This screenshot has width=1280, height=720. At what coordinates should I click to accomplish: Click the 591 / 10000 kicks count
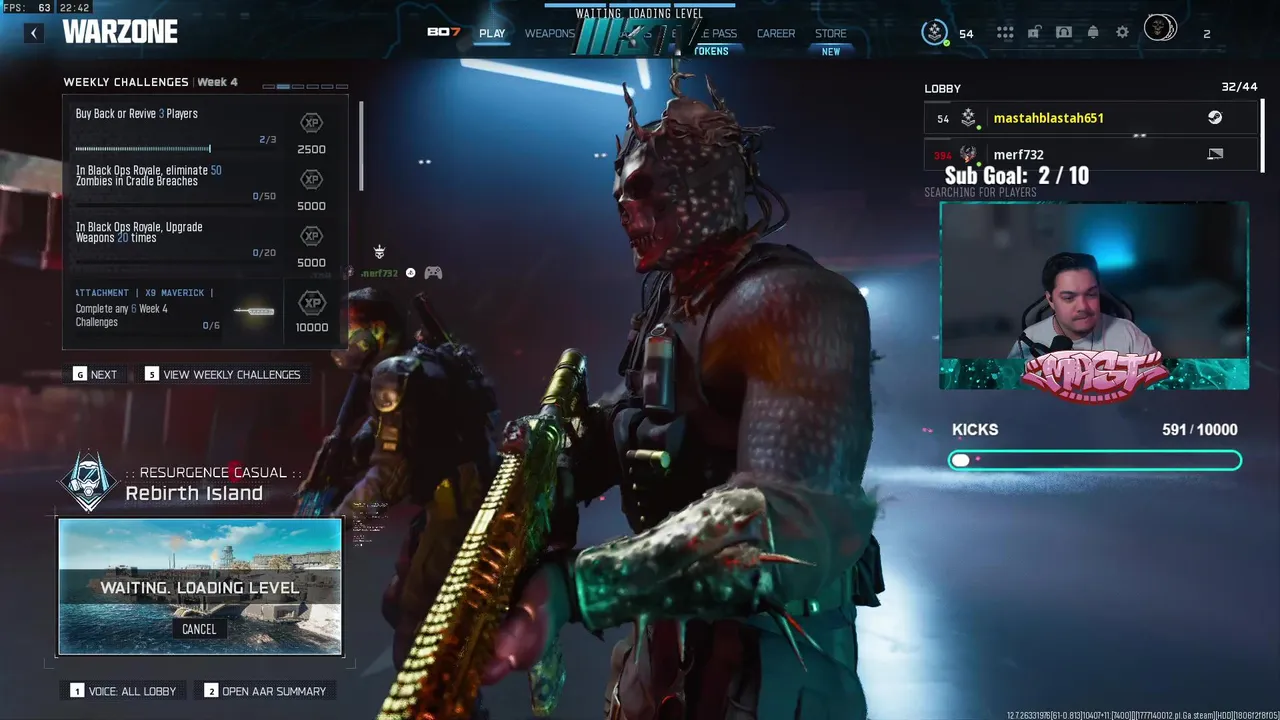pyautogui.click(x=1200, y=429)
